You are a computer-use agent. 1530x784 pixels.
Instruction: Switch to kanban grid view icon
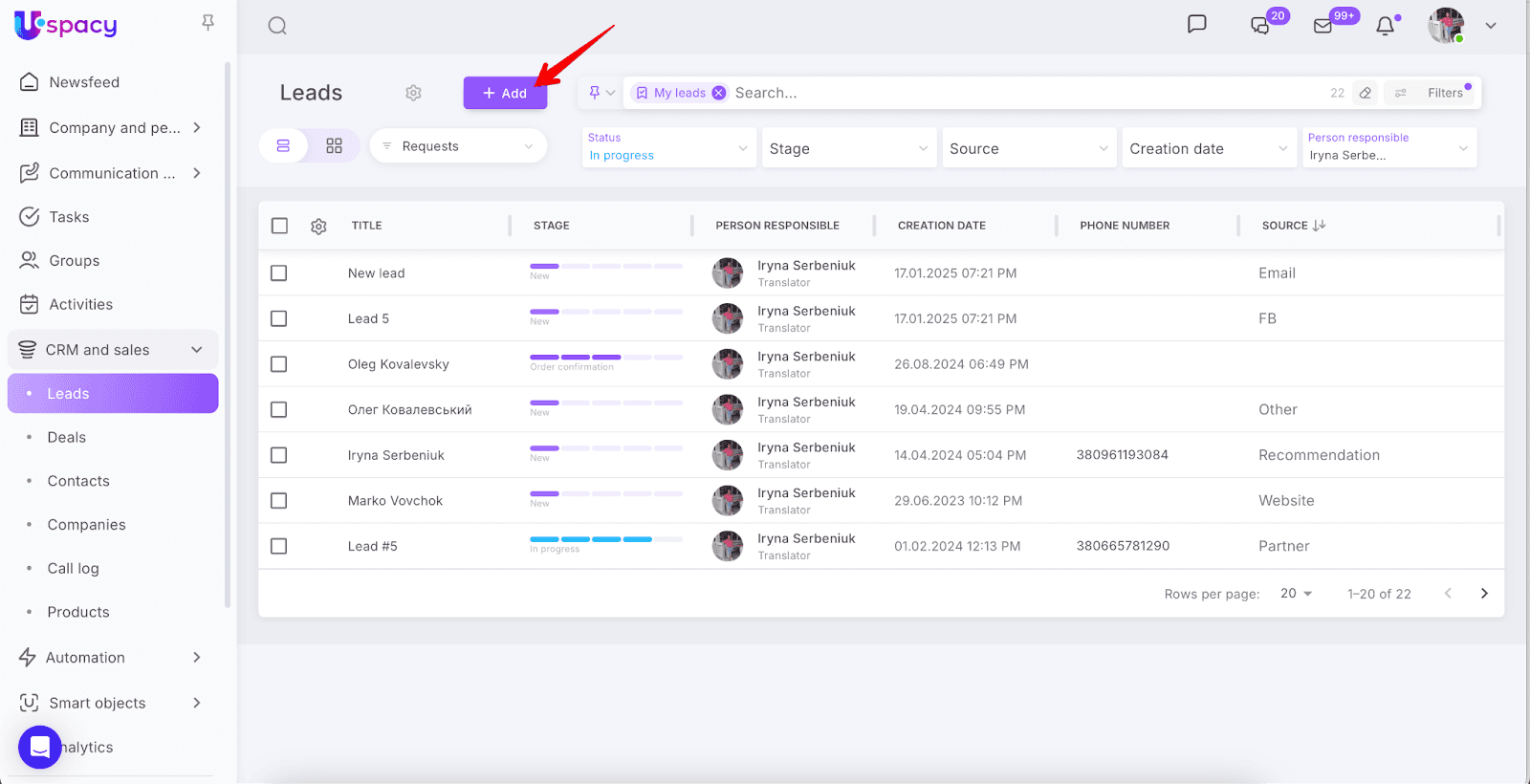(334, 146)
